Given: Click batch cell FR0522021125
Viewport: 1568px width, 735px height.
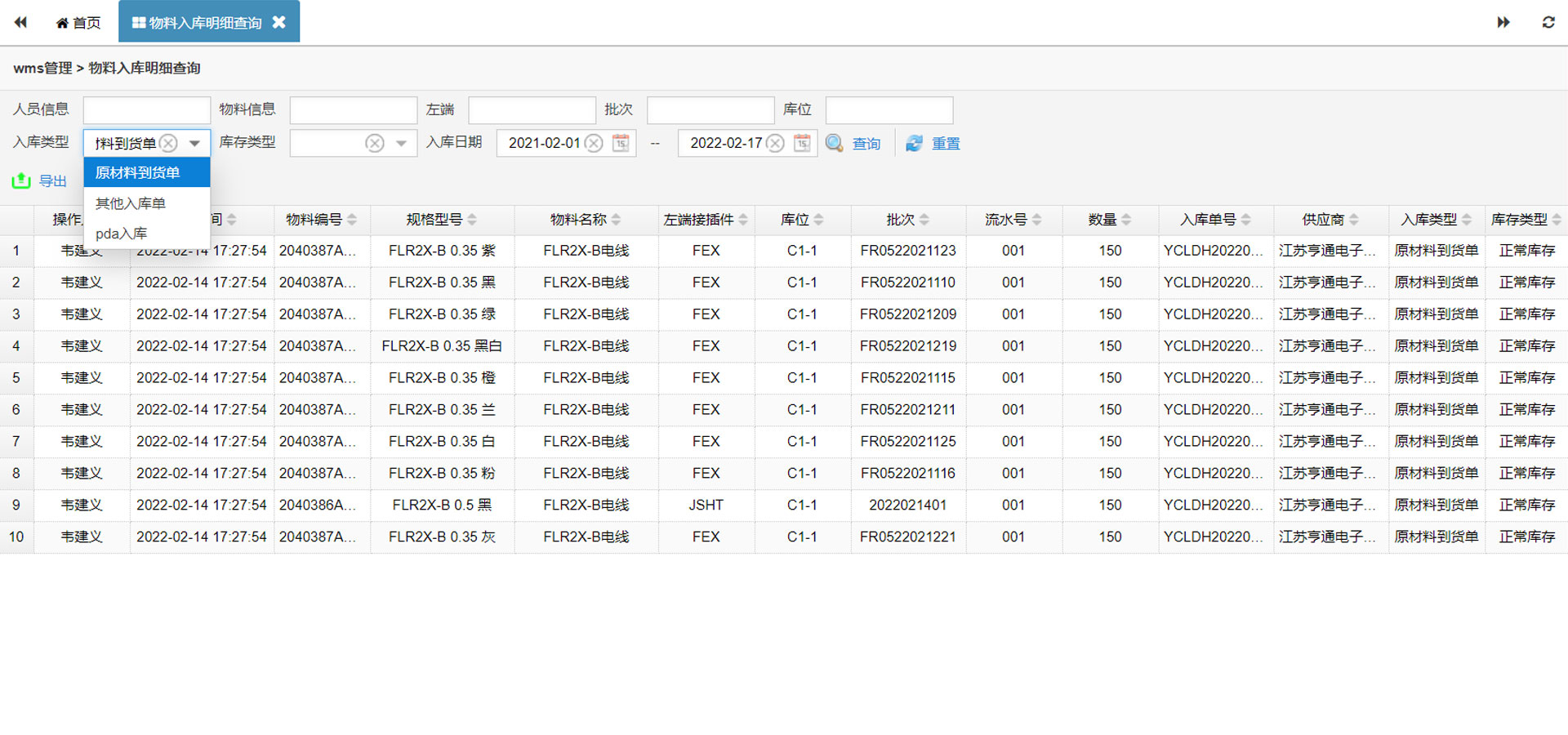Looking at the screenshot, I should pos(908,442).
